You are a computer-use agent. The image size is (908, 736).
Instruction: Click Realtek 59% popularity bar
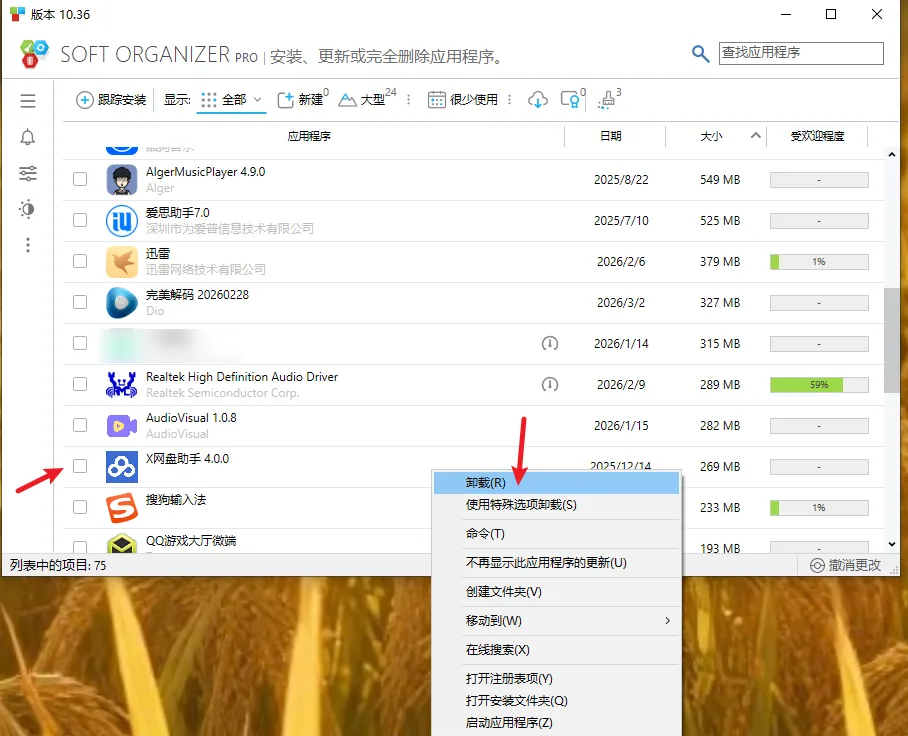[819, 385]
